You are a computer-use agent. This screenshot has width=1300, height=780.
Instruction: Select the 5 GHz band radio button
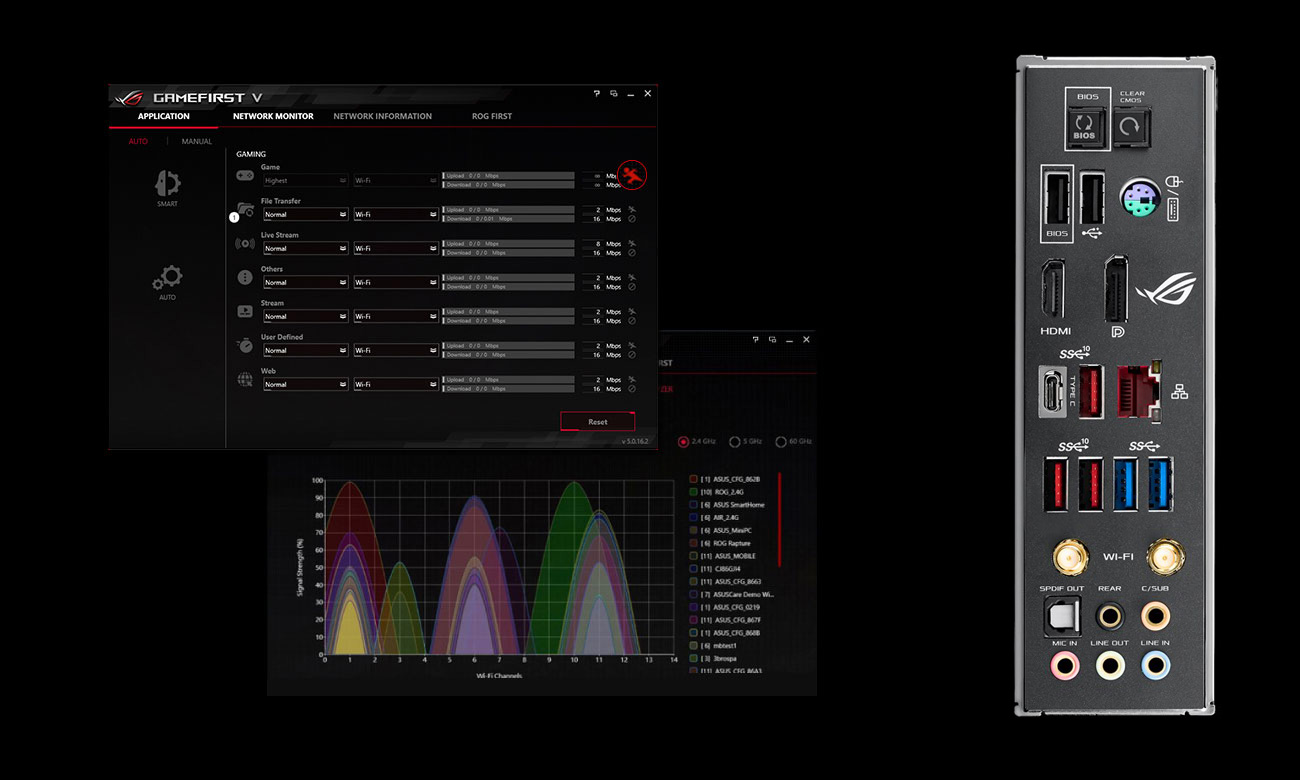point(734,441)
